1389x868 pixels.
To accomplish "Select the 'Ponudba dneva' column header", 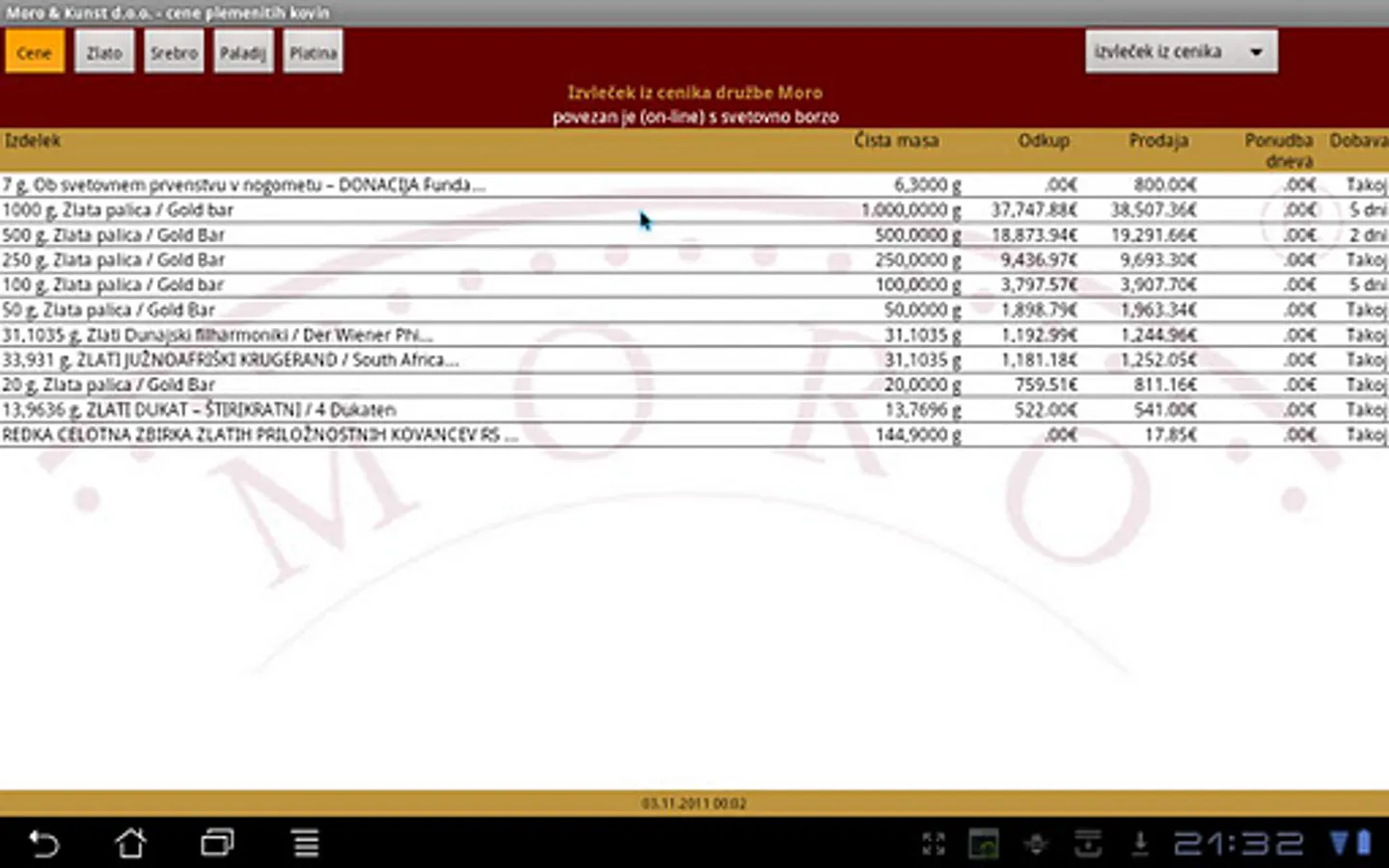I will coord(1279,150).
